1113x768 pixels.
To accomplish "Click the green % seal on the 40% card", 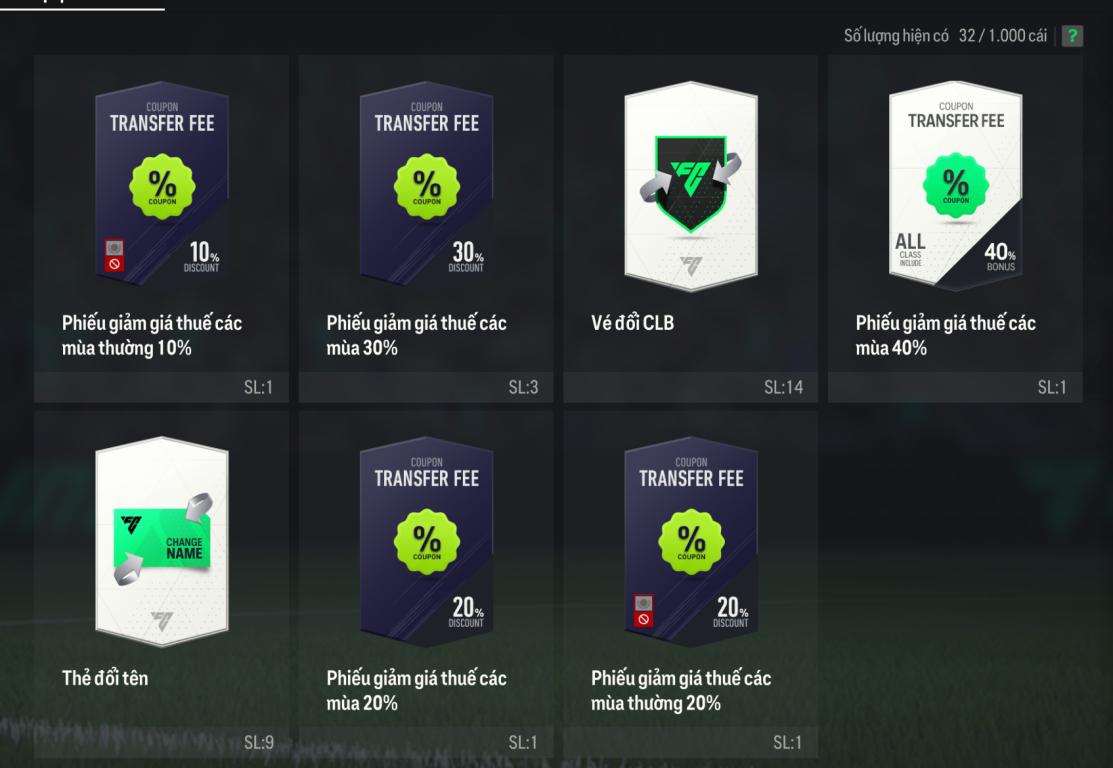I will pos(955,186).
